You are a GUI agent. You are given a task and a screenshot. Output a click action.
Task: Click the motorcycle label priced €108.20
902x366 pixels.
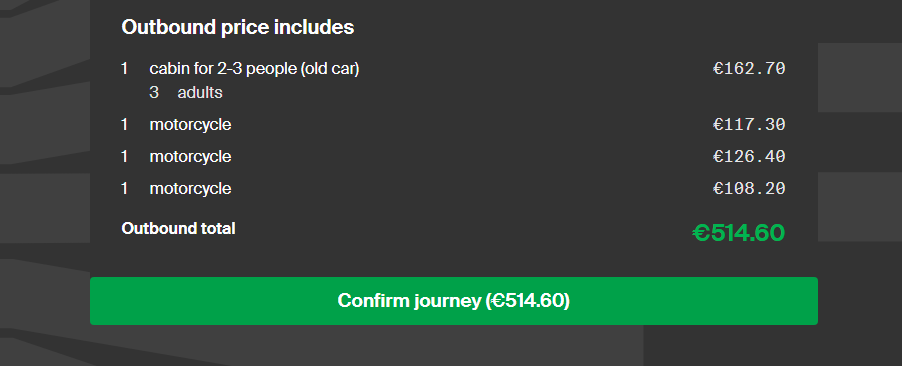190,189
